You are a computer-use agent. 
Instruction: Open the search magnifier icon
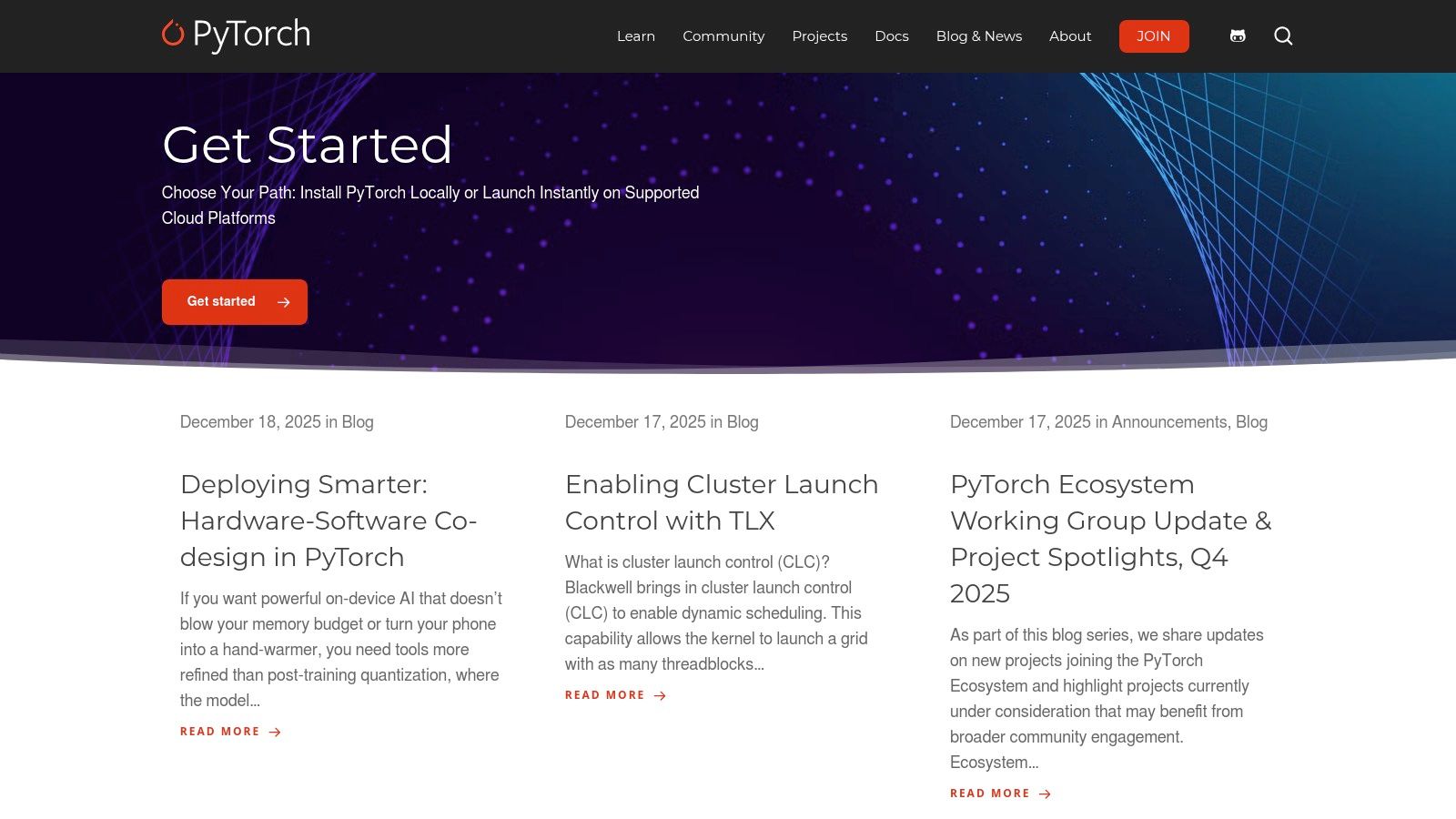click(x=1283, y=36)
